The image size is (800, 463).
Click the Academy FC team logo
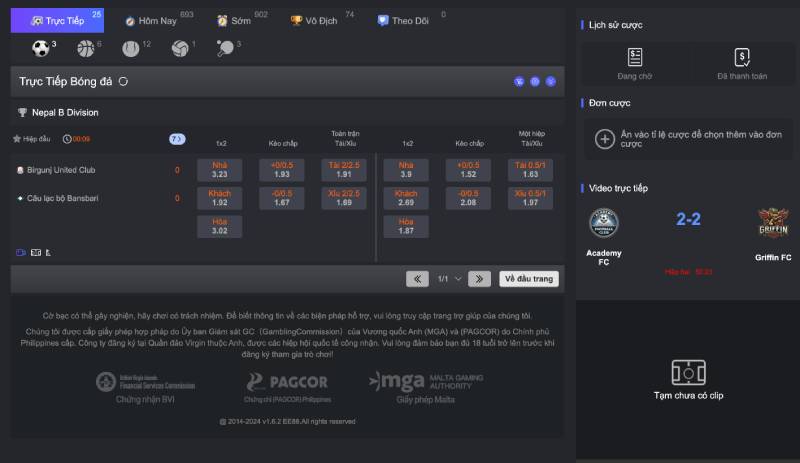tap(603, 222)
